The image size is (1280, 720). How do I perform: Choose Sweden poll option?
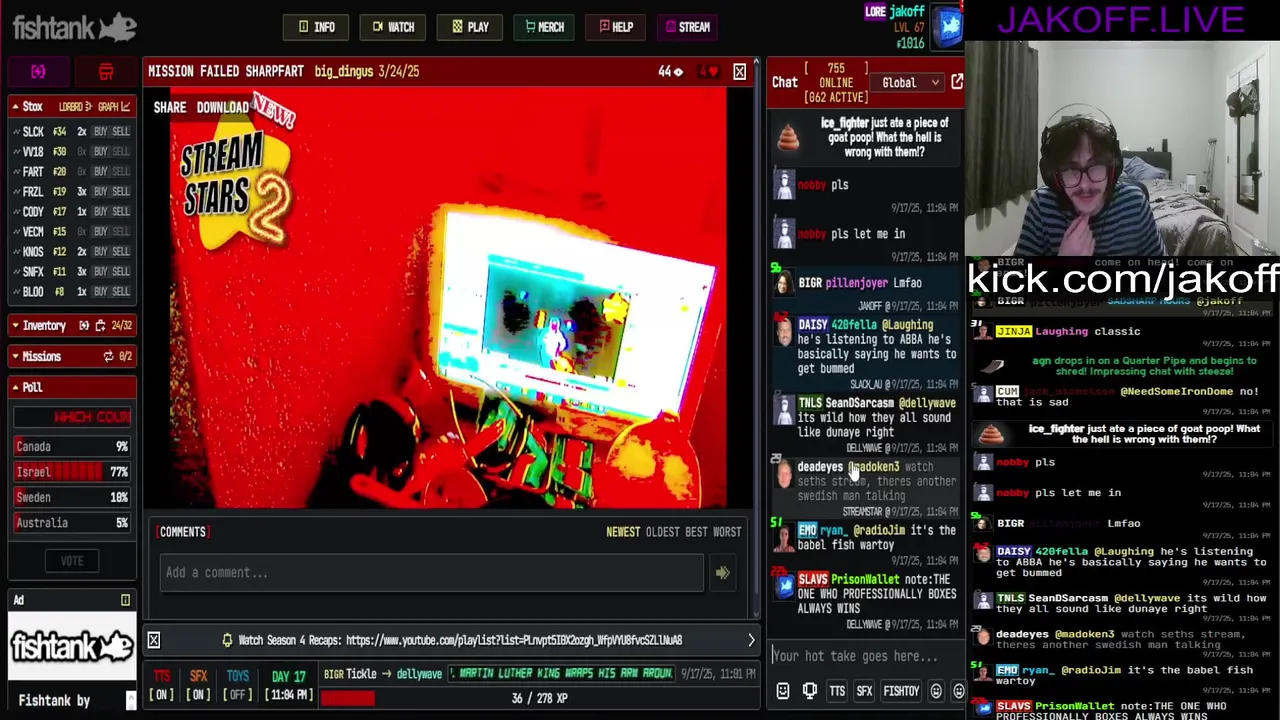72,497
